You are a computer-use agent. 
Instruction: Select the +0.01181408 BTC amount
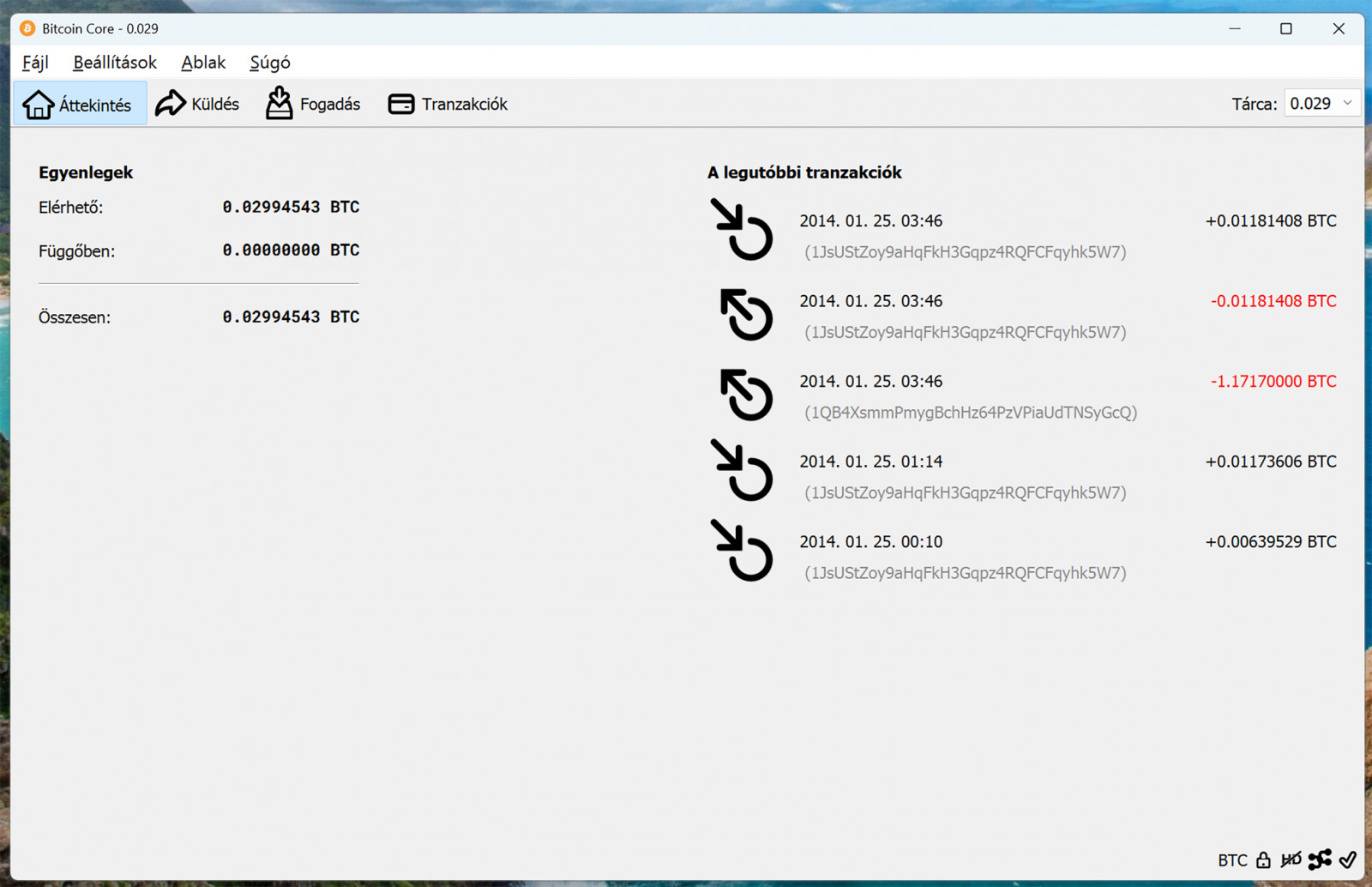pos(1271,220)
